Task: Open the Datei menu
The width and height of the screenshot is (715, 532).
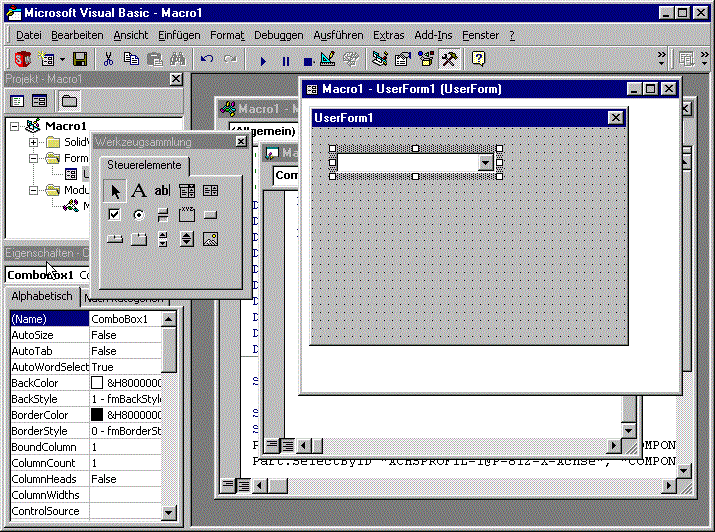Action: [x=29, y=35]
